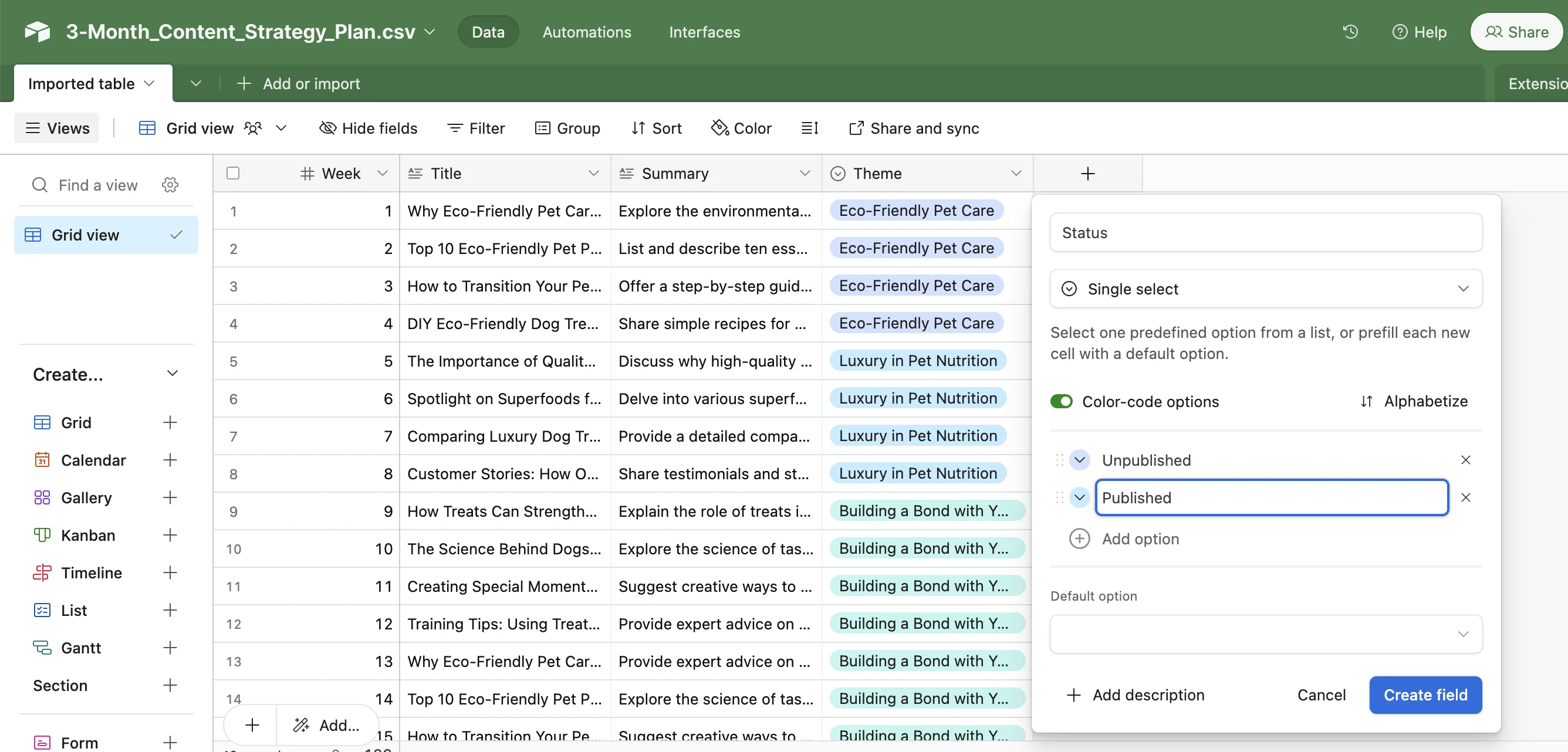Open color picker for Published option
This screenshot has height=752, width=1568.
click(1079, 497)
